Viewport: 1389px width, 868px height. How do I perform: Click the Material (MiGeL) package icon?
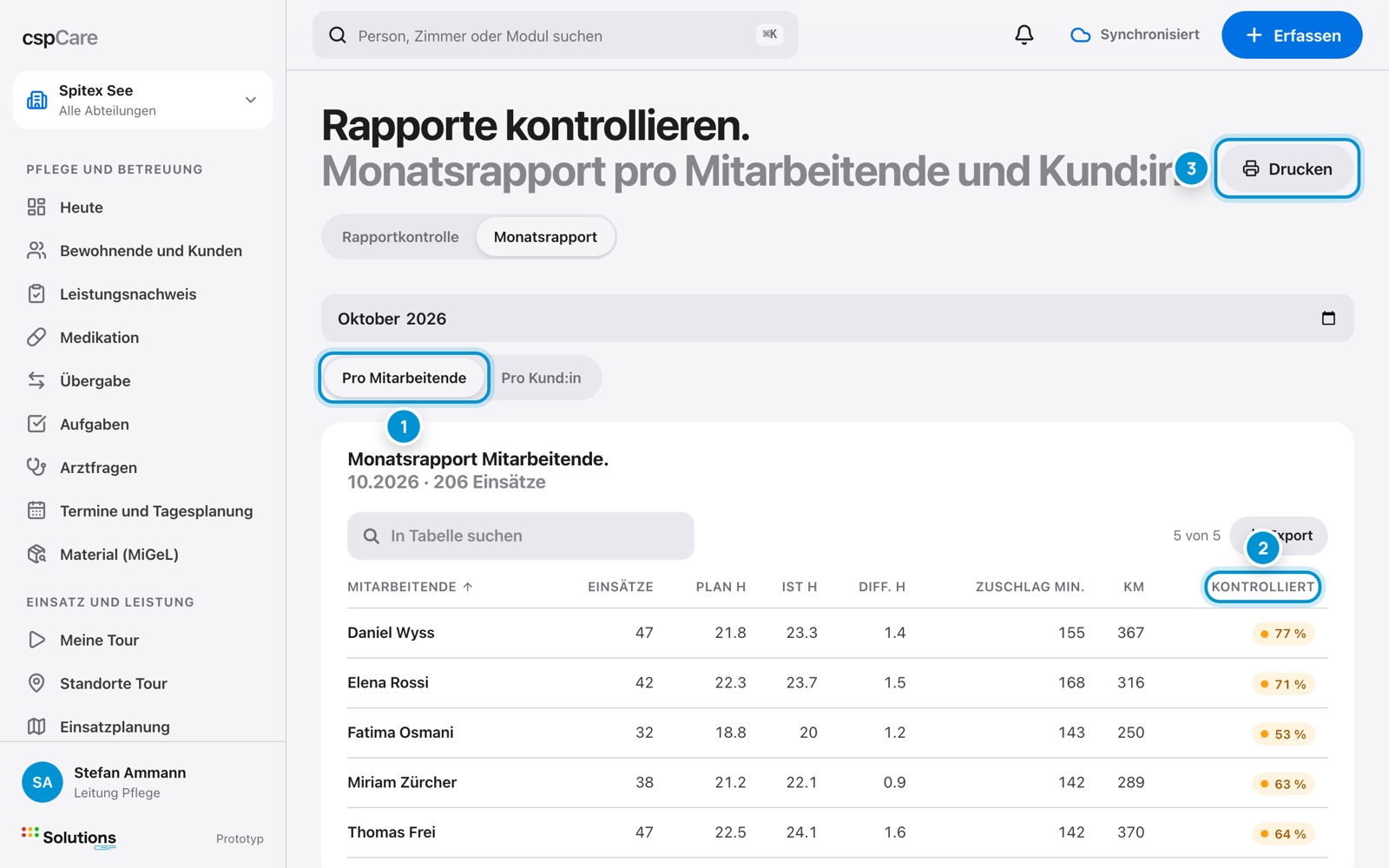point(36,554)
